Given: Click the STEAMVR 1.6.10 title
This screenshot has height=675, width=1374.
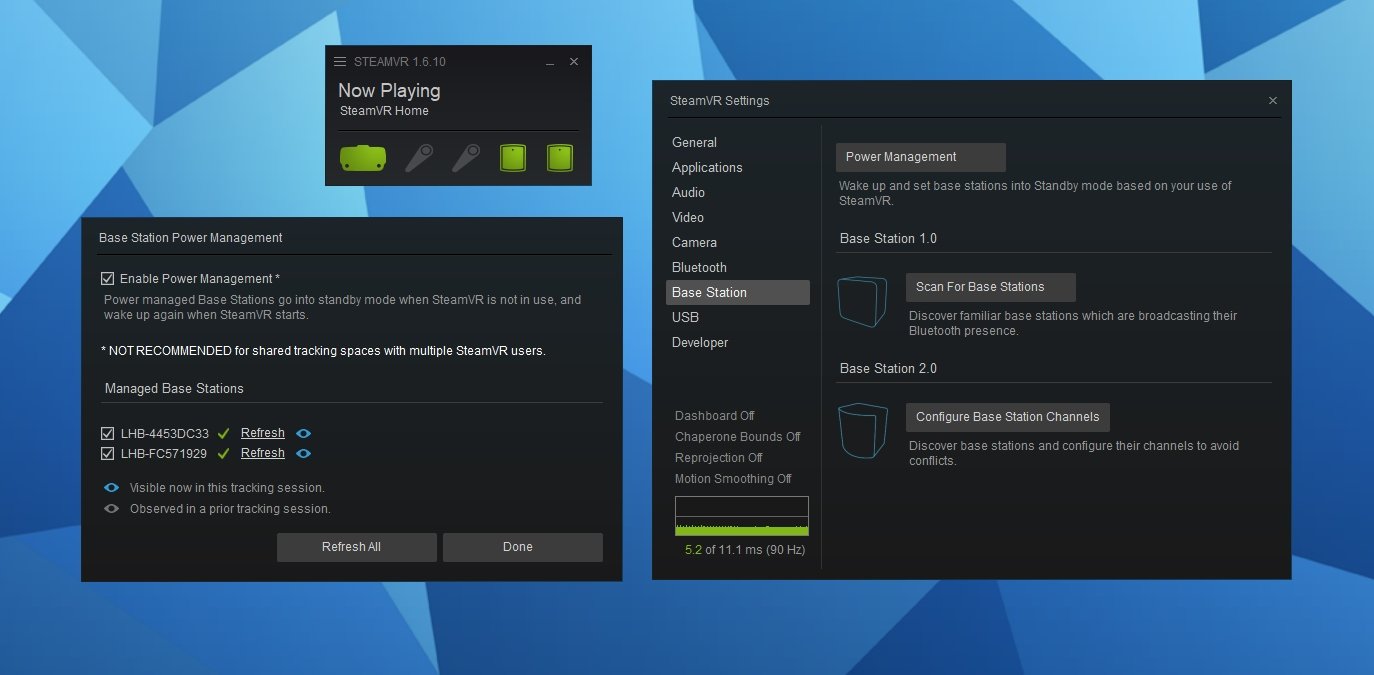Looking at the screenshot, I should pyautogui.click(x=400, y=62).
